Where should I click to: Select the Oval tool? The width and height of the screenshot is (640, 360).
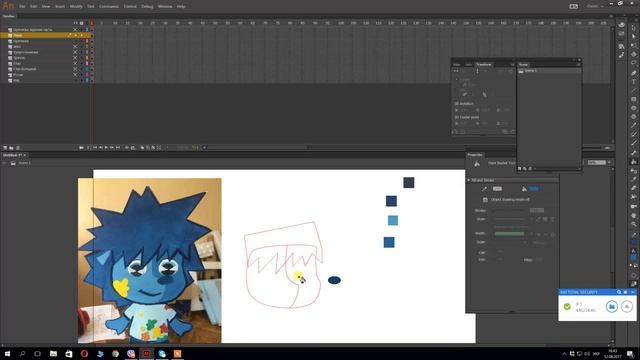[633, 108]
